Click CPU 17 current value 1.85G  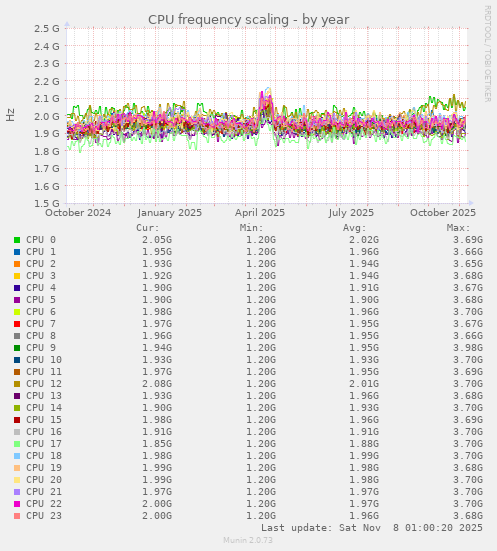(157, 444)
